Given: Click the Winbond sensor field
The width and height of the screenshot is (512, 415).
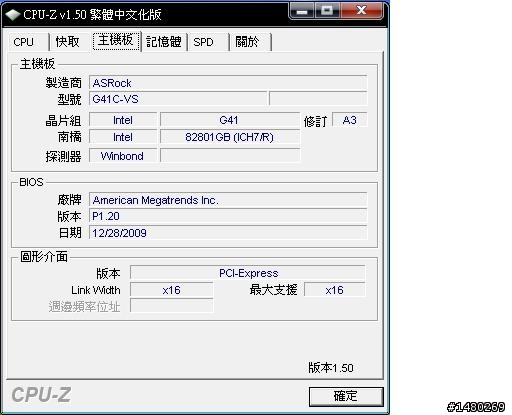Looking at the screenshot, I should pos(123,156).
